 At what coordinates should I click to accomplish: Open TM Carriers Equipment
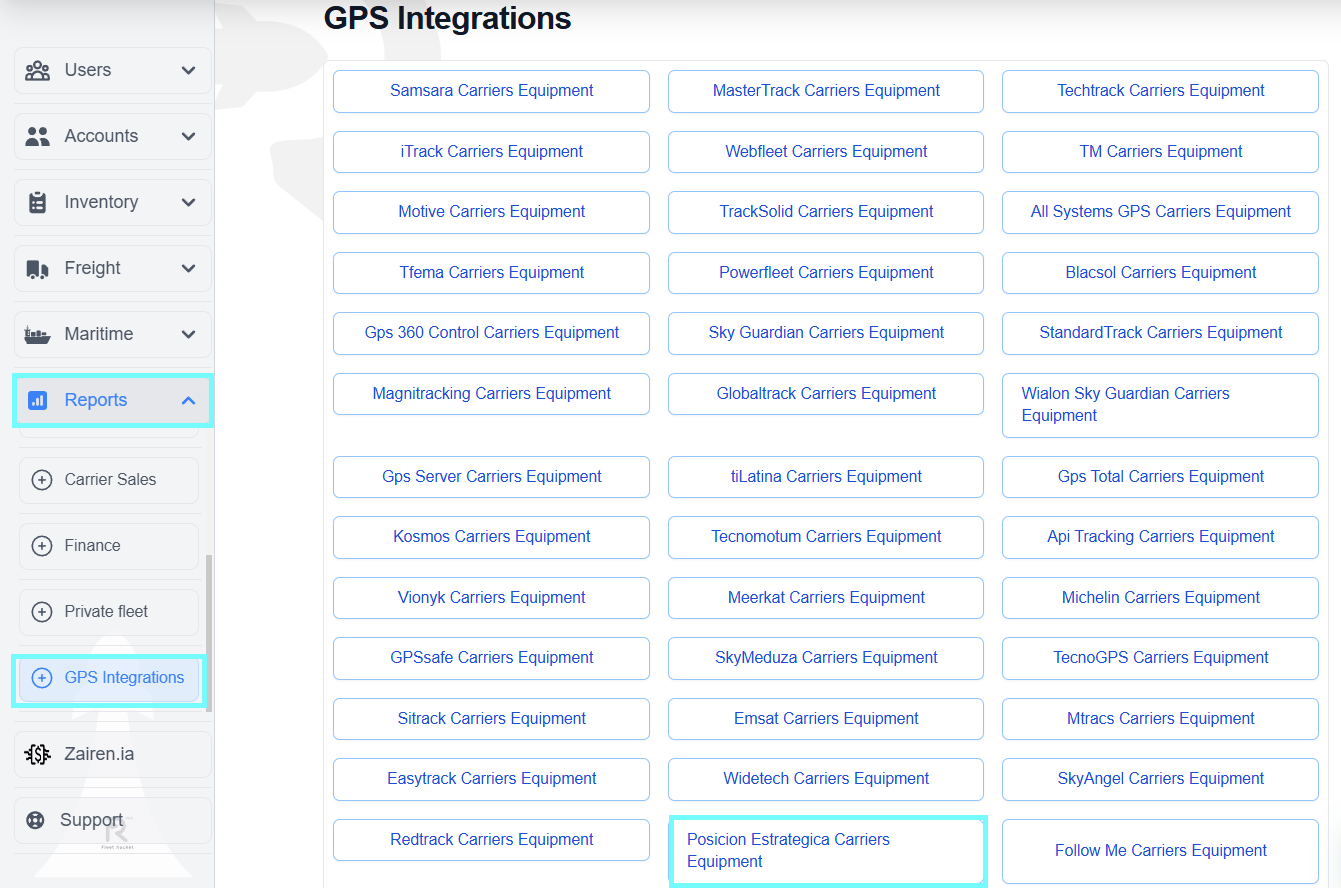point(1160,152)
